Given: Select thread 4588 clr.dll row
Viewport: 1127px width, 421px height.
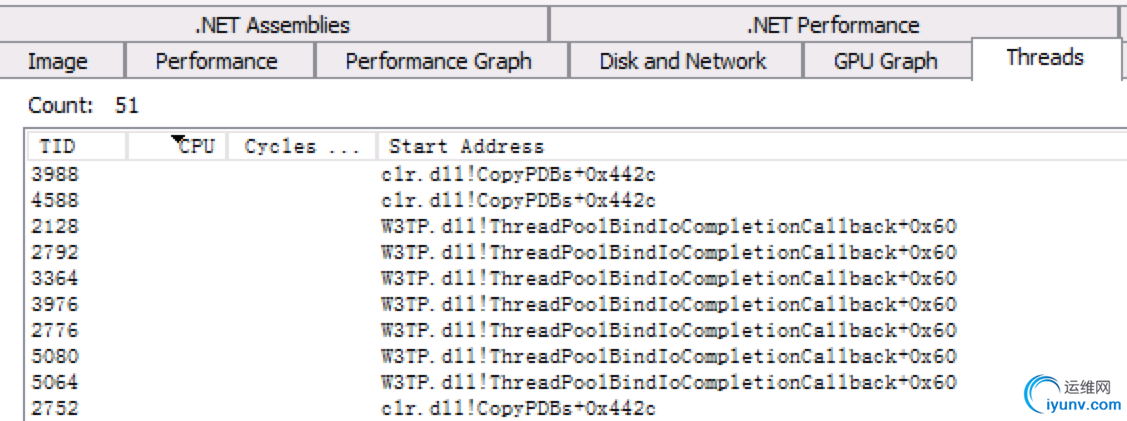Looking at the screenshot, I should coord(576,200).
